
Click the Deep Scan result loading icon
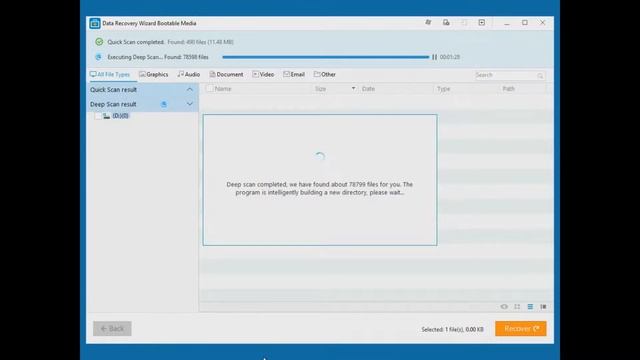tap(164, 104)
